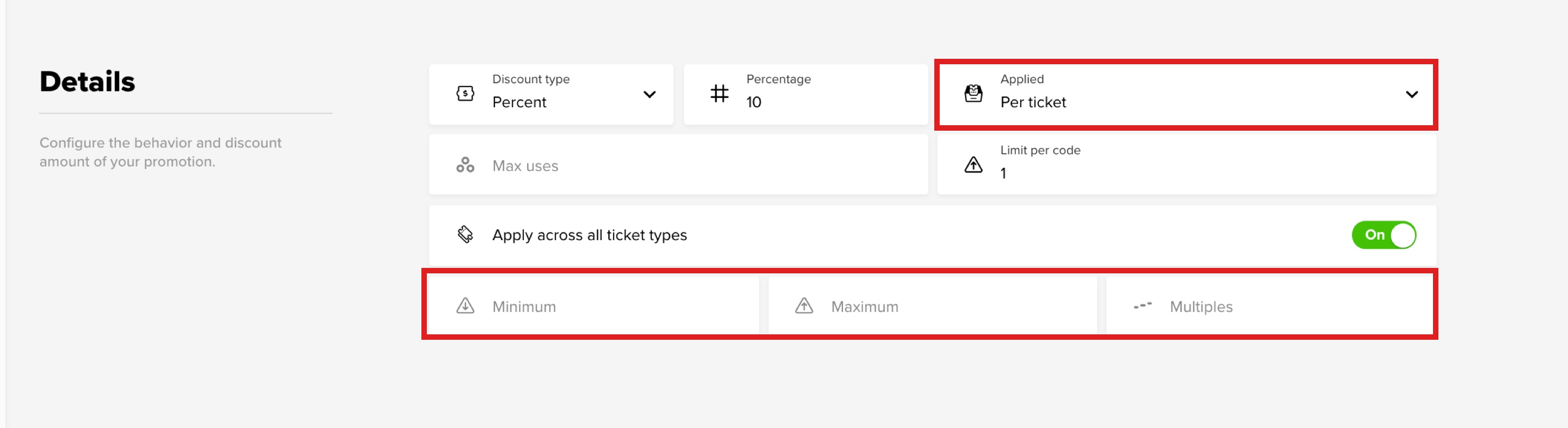This screenshot has height=428, width=1568.
Task: Select the Per ticket applied value
Action: coord(1033,102)
